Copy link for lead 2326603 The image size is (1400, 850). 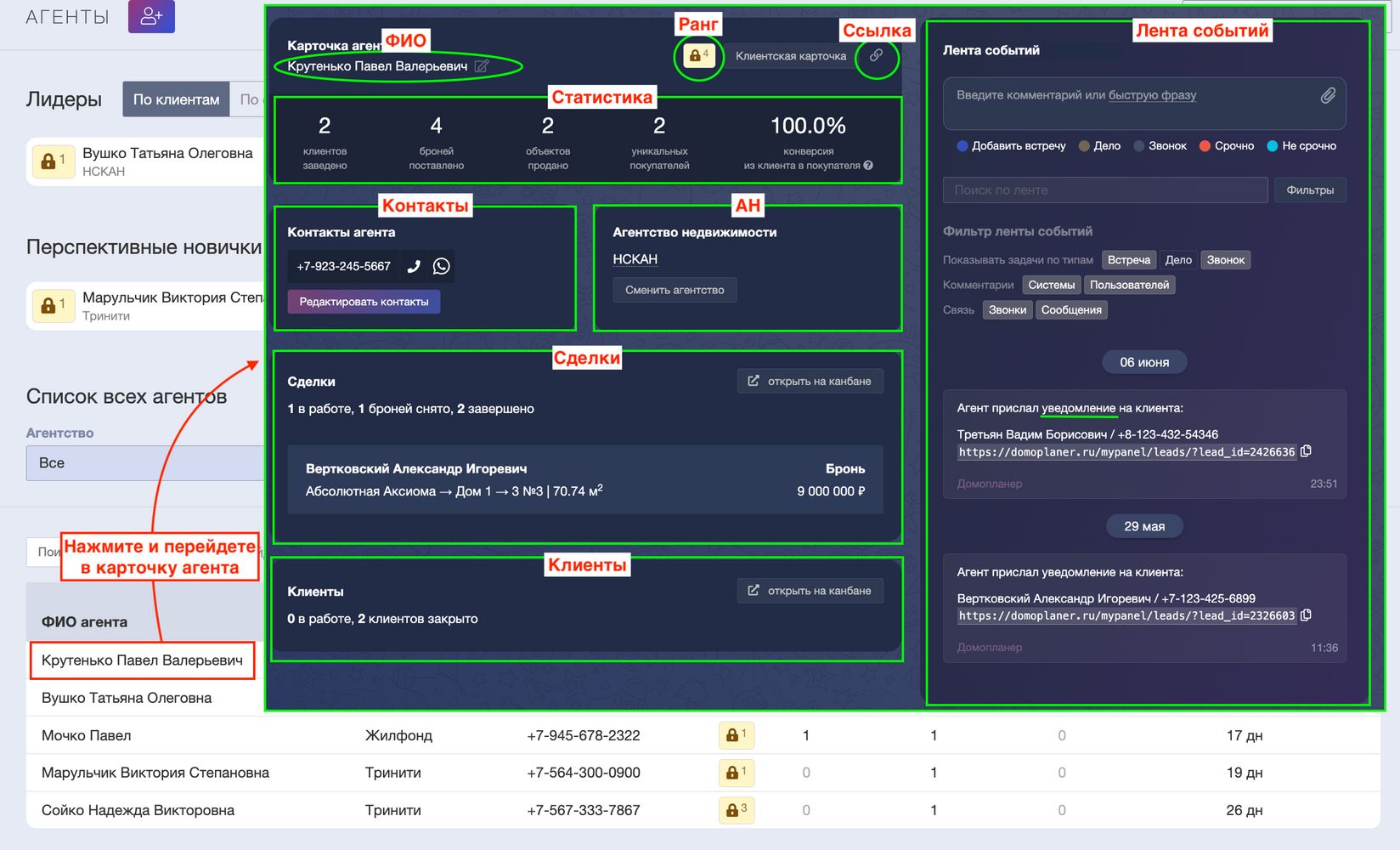point(1307,615)
